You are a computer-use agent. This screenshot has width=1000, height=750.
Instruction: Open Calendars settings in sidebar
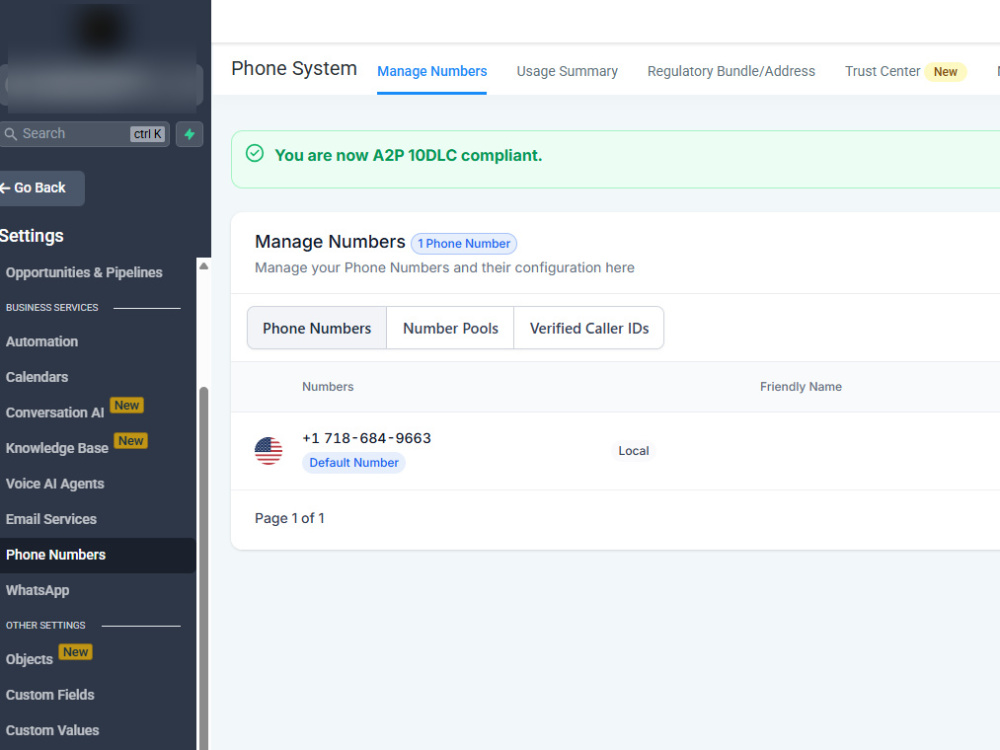(37, 378)
